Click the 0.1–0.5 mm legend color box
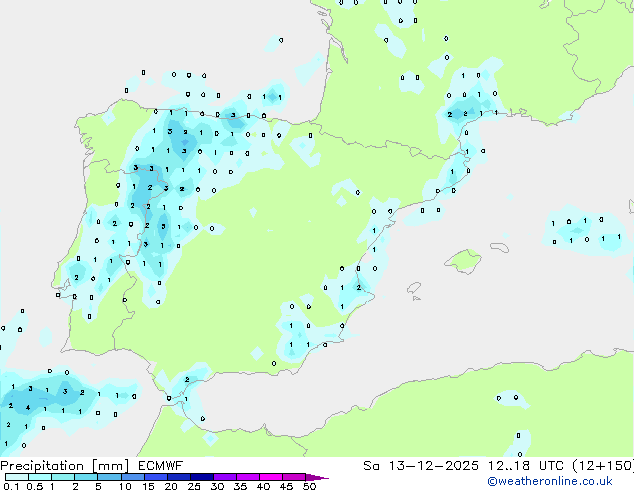 17,477
